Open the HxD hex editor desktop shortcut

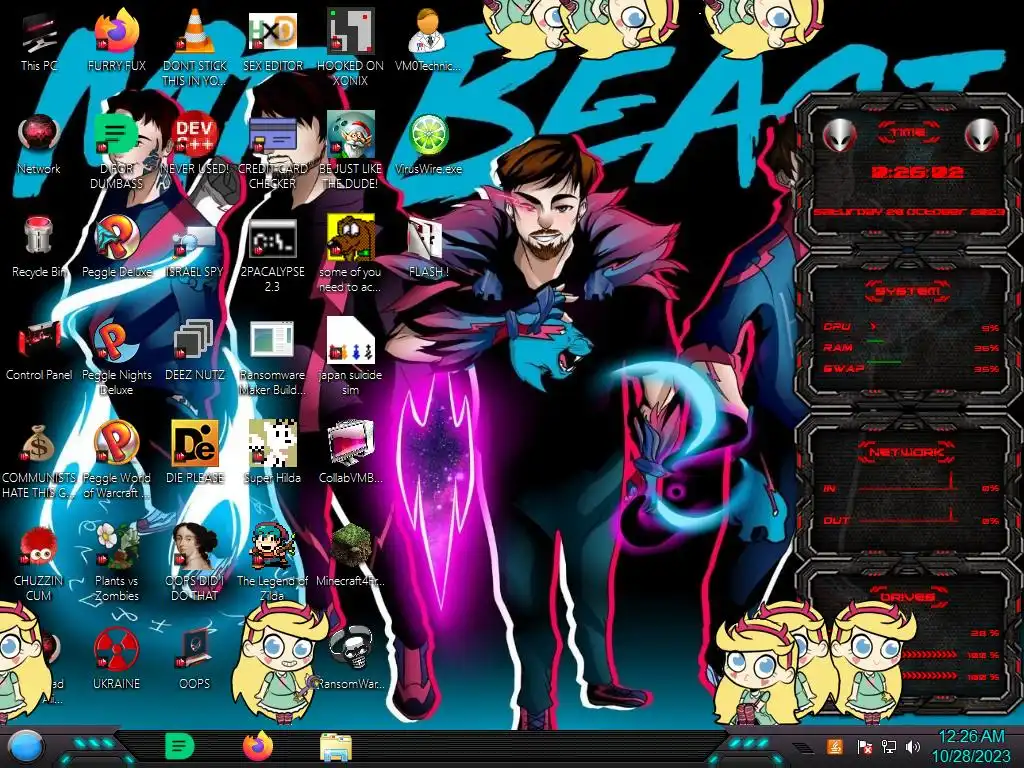[x=272, y=40]
